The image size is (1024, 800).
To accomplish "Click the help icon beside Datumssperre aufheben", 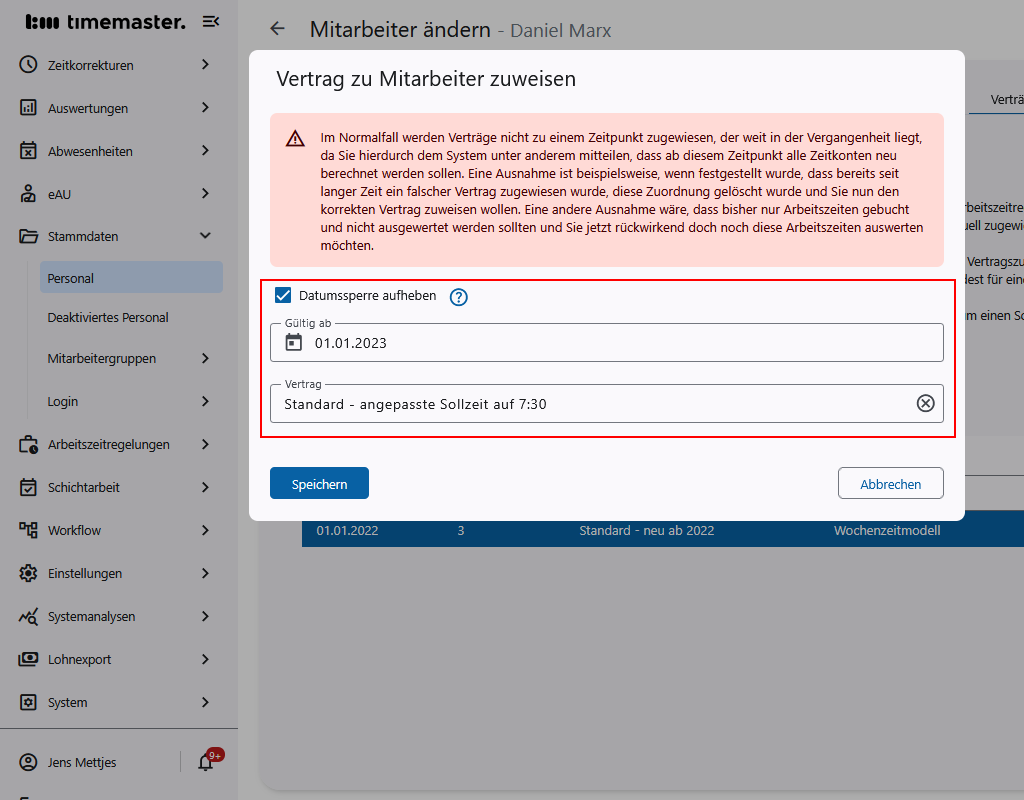I will click(x=458, y=296).
